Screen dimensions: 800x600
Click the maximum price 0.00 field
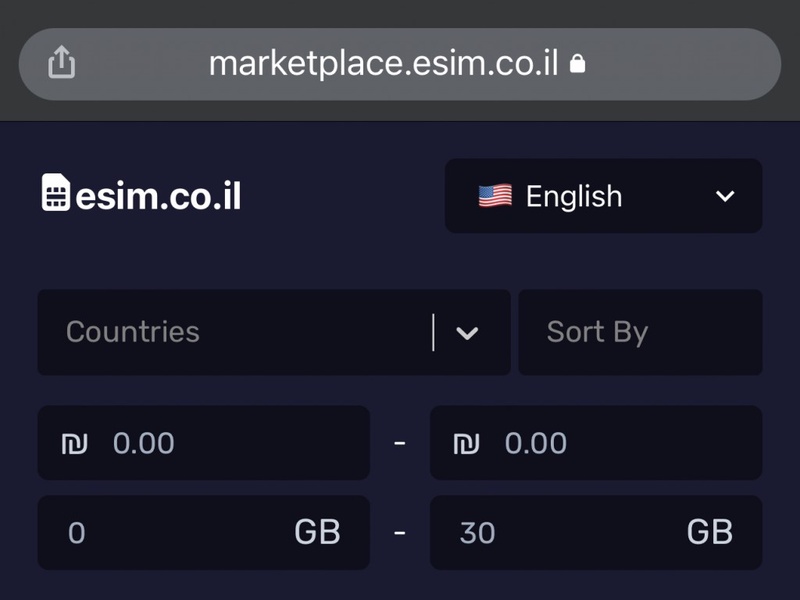pos(596,443)
